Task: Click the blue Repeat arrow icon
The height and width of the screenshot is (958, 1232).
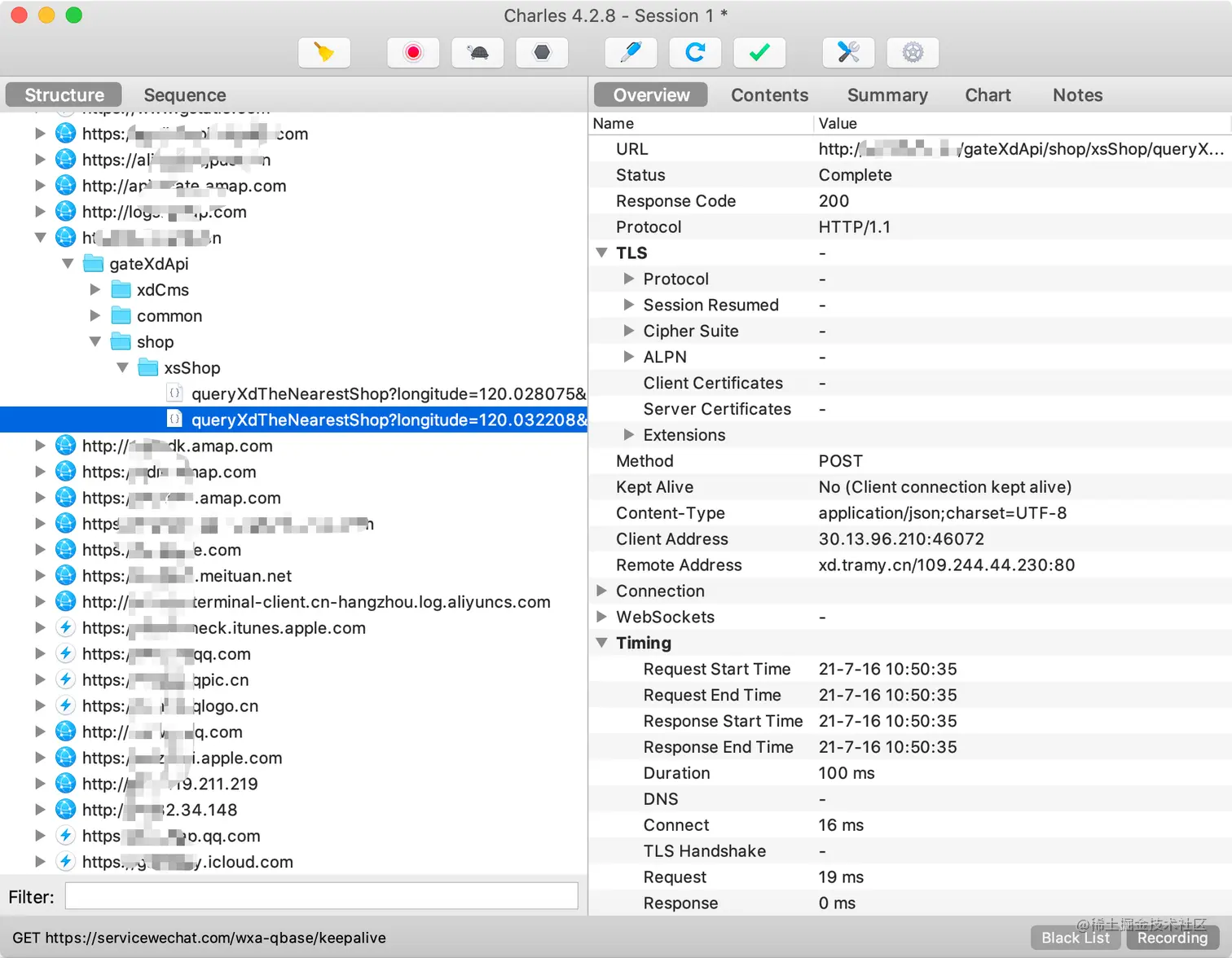Action: point(695,53)
